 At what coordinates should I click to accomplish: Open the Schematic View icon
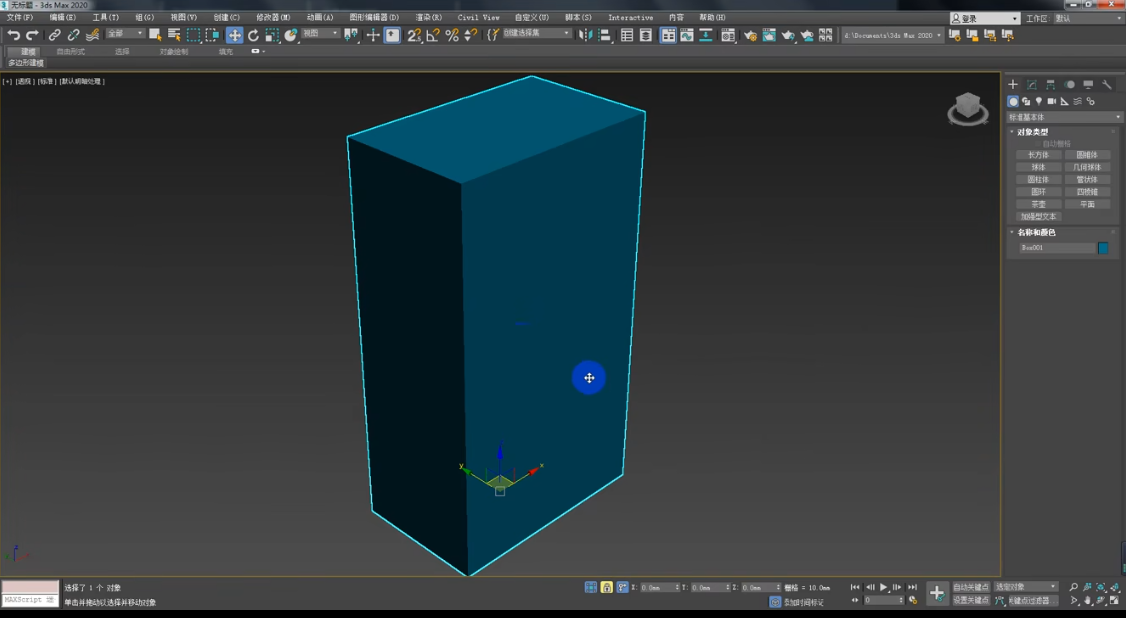[x=706, y=34]
